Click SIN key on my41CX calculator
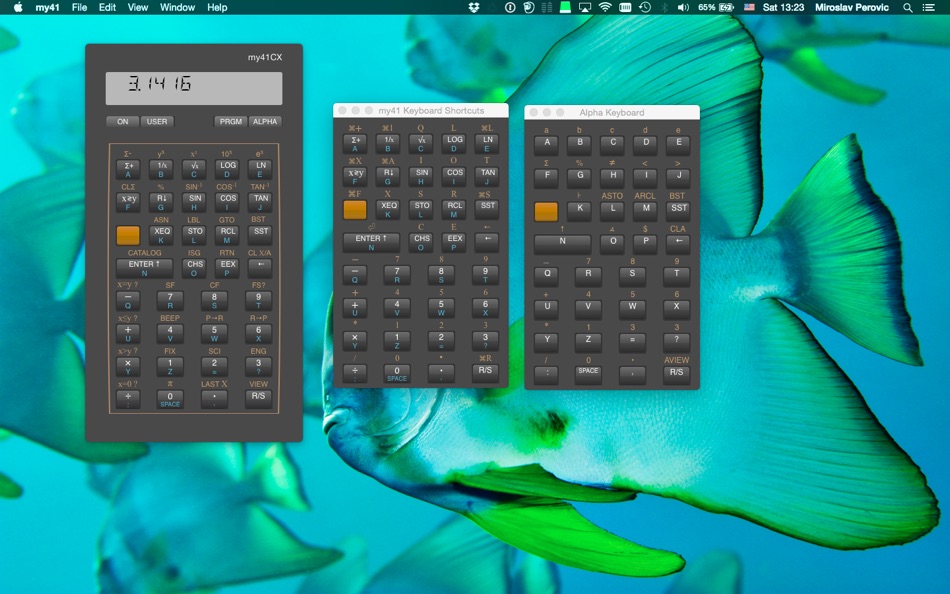Screen dimensions: 950x594 point(194,202)
